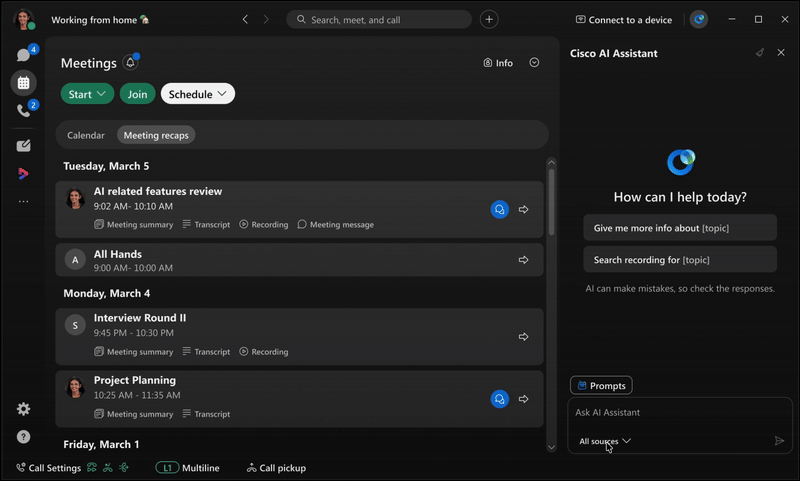This screenshot has width=800, height=481.
Task: Open the Messaging tab in sidebar
Action: (23, 55)
